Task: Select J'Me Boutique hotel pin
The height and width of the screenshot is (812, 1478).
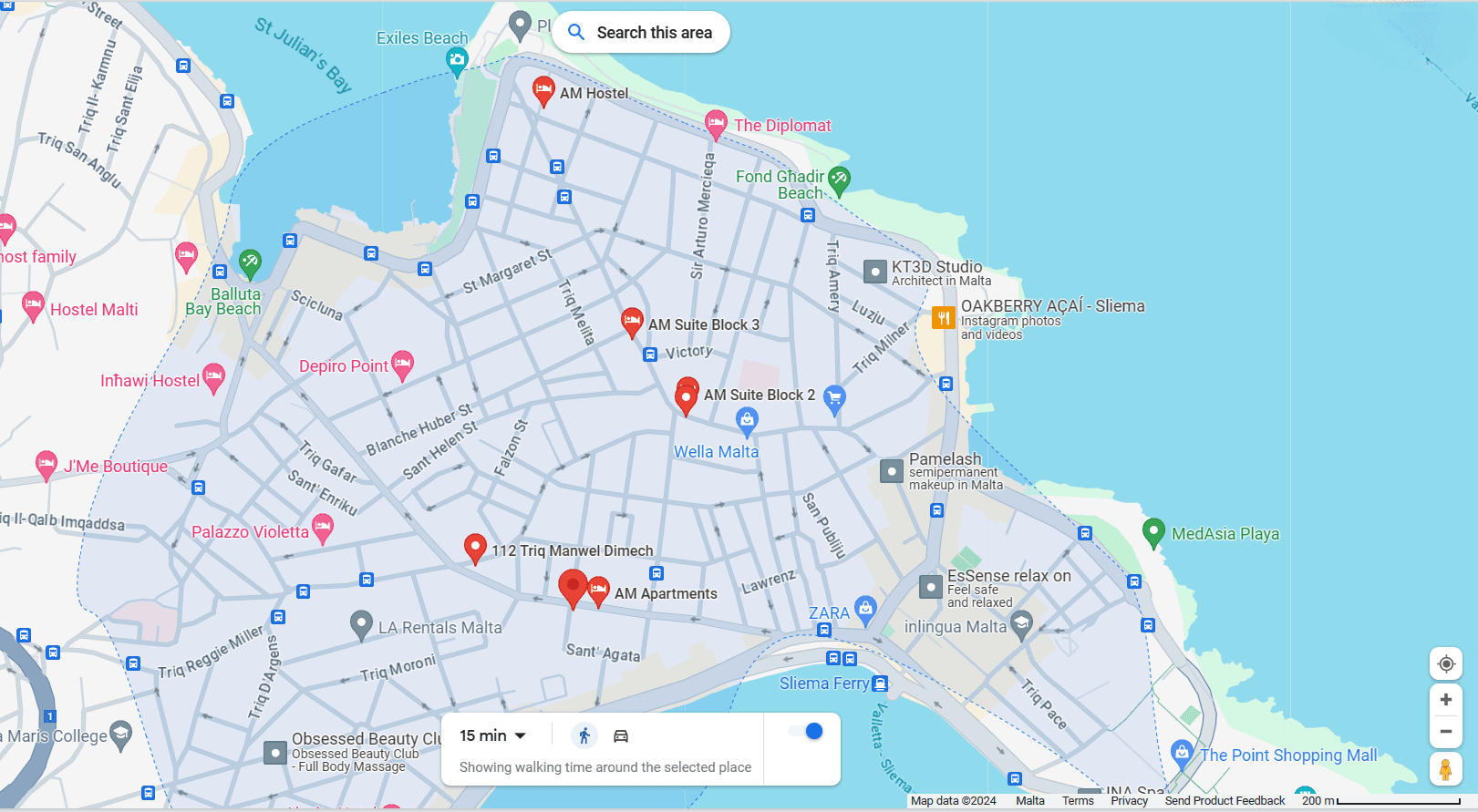Action: pos(47,466)
